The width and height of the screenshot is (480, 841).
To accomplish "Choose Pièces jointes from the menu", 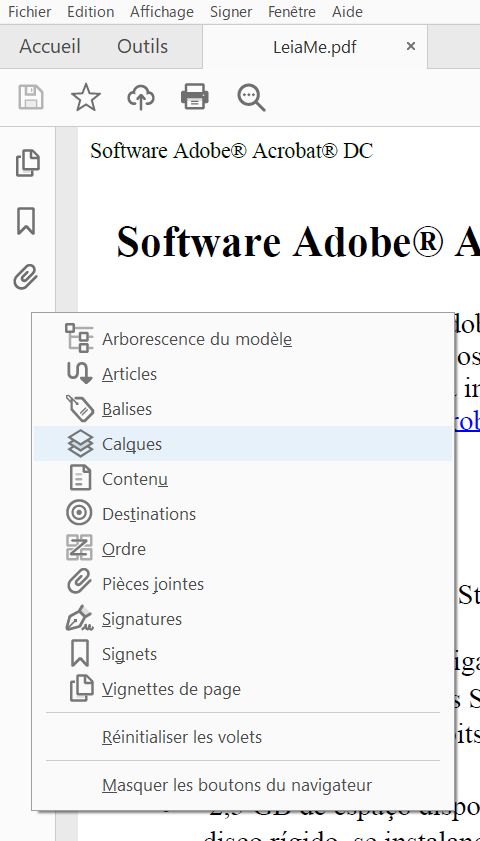I will coord(243,584).
